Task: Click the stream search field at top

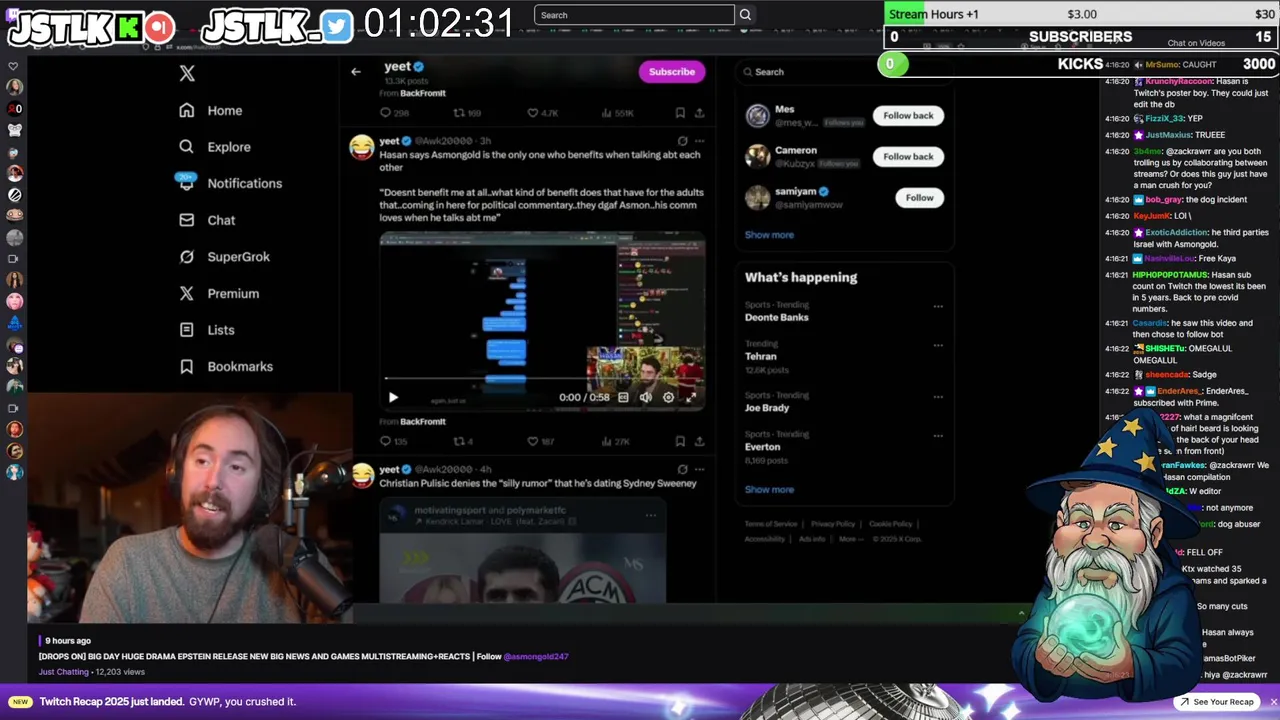Action: [x=634, y=15]
